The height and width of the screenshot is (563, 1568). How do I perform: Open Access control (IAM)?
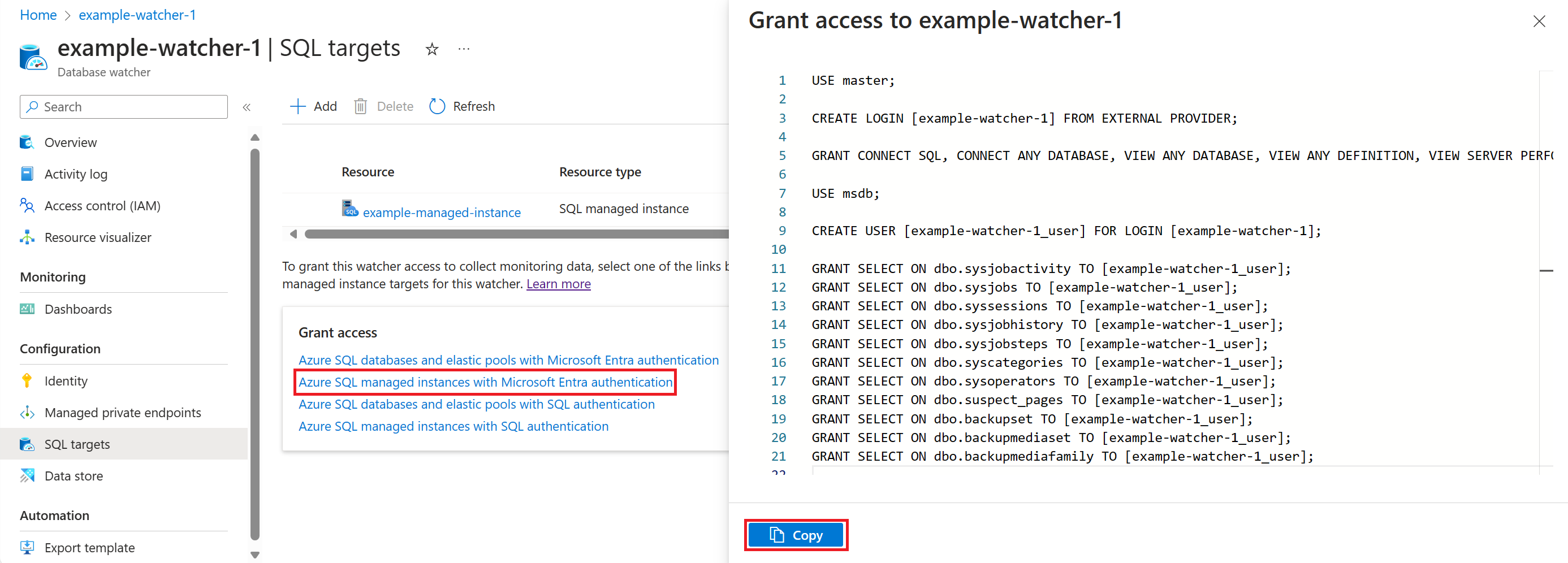101,205
